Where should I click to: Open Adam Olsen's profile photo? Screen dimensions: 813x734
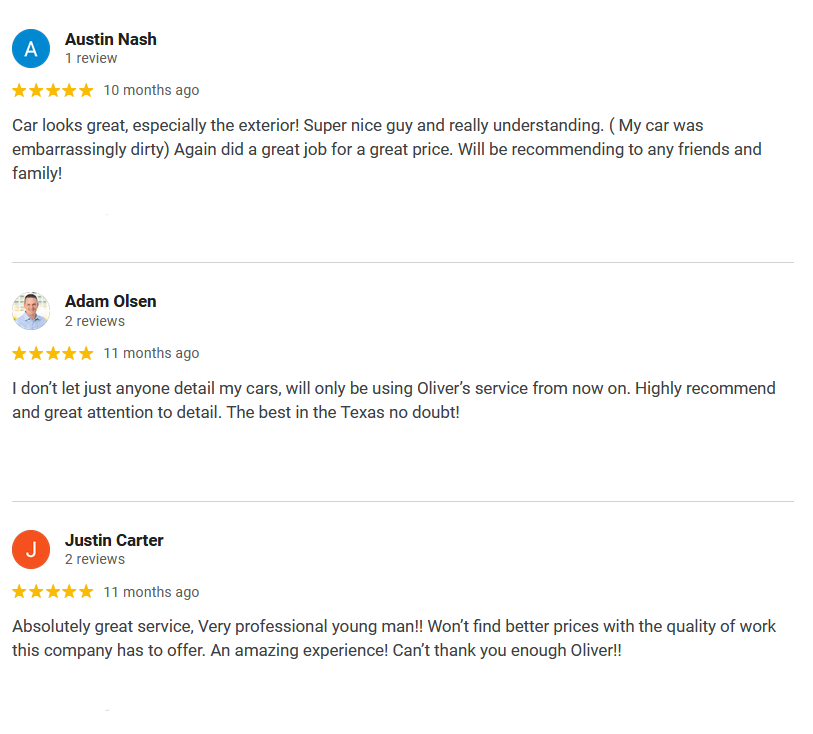tap(31, 311)
